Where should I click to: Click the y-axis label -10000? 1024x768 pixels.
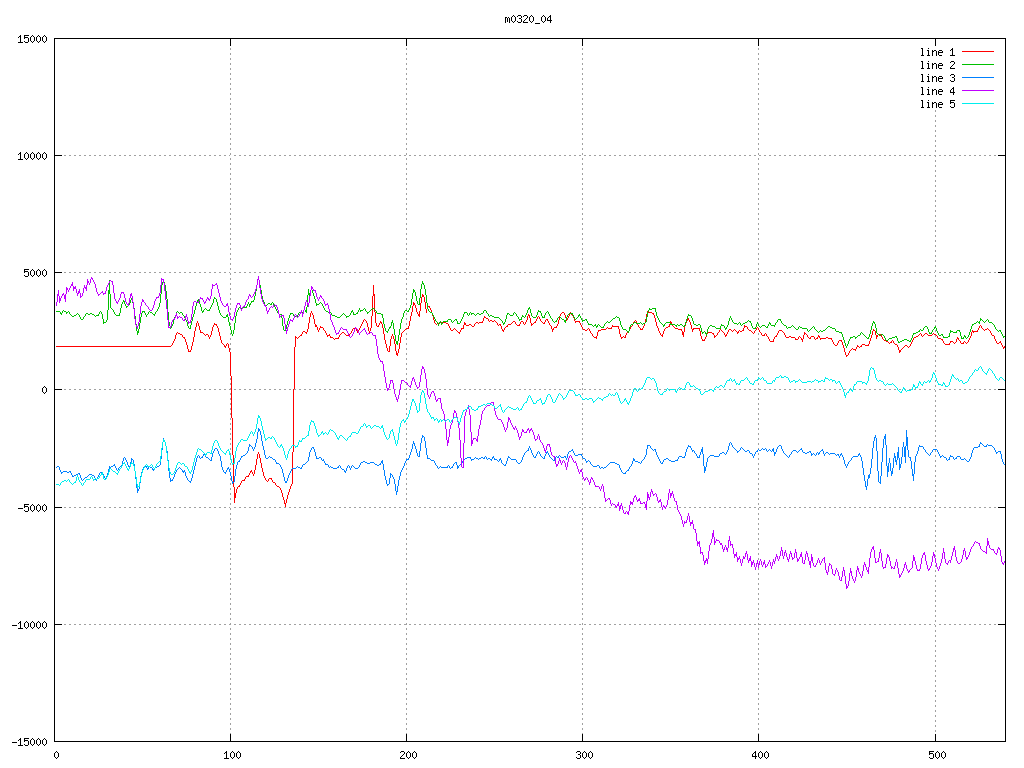[x=30, y=625]
